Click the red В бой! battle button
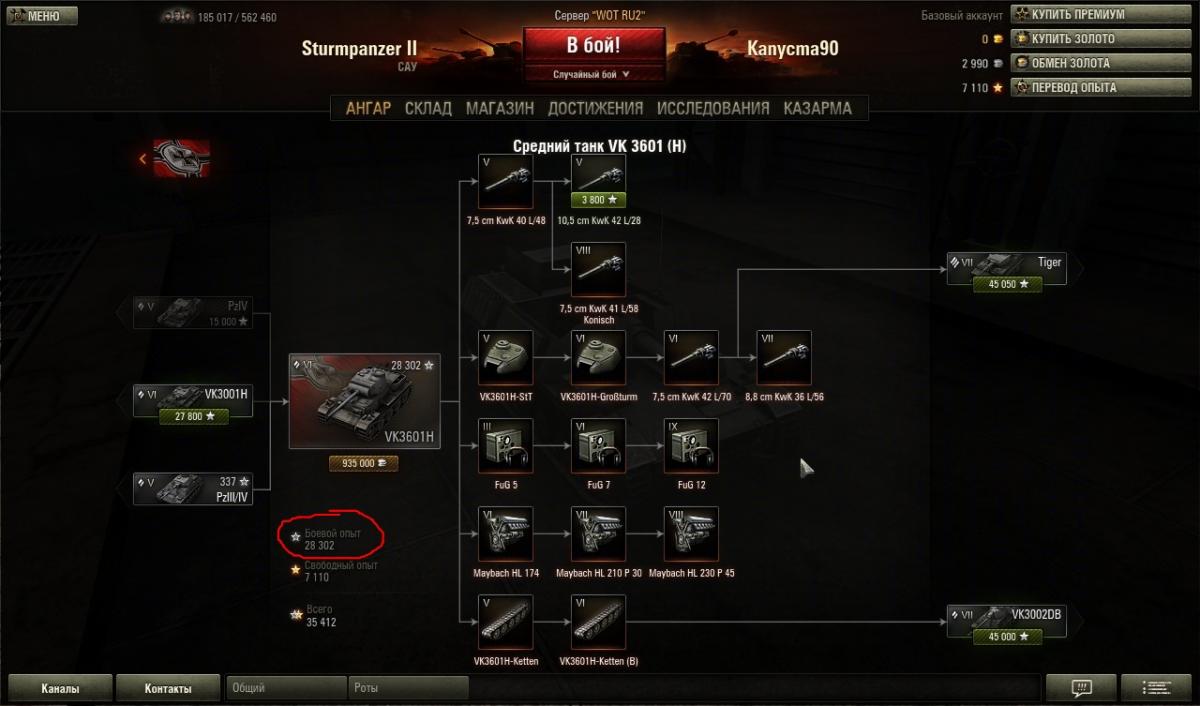Screen dimensions: 1200x706 tap(594, 46)
